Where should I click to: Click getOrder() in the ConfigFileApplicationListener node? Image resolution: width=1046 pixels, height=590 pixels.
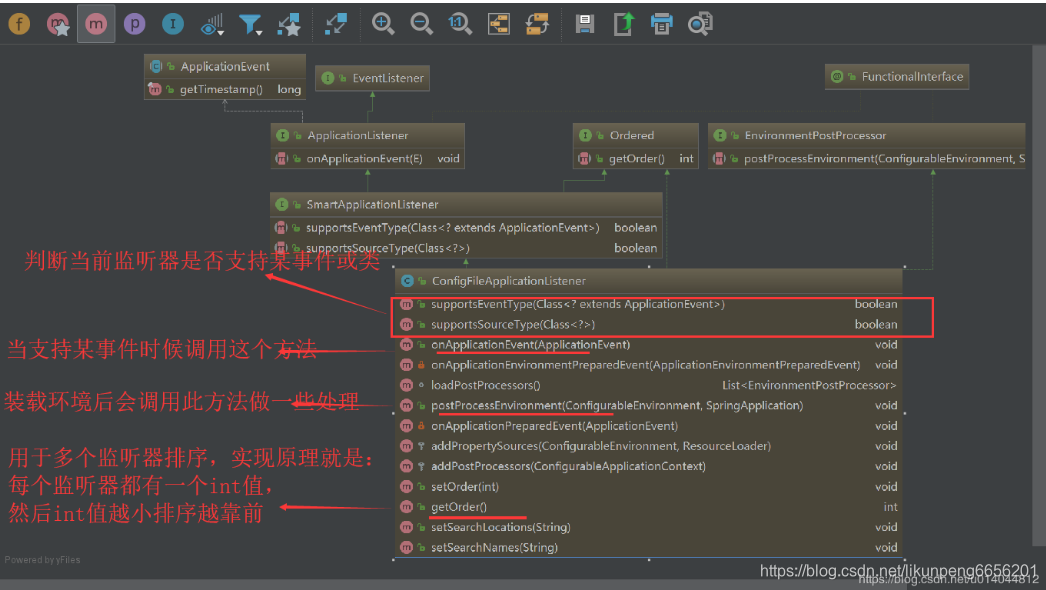pyautogui.click(x=648, y=507)
